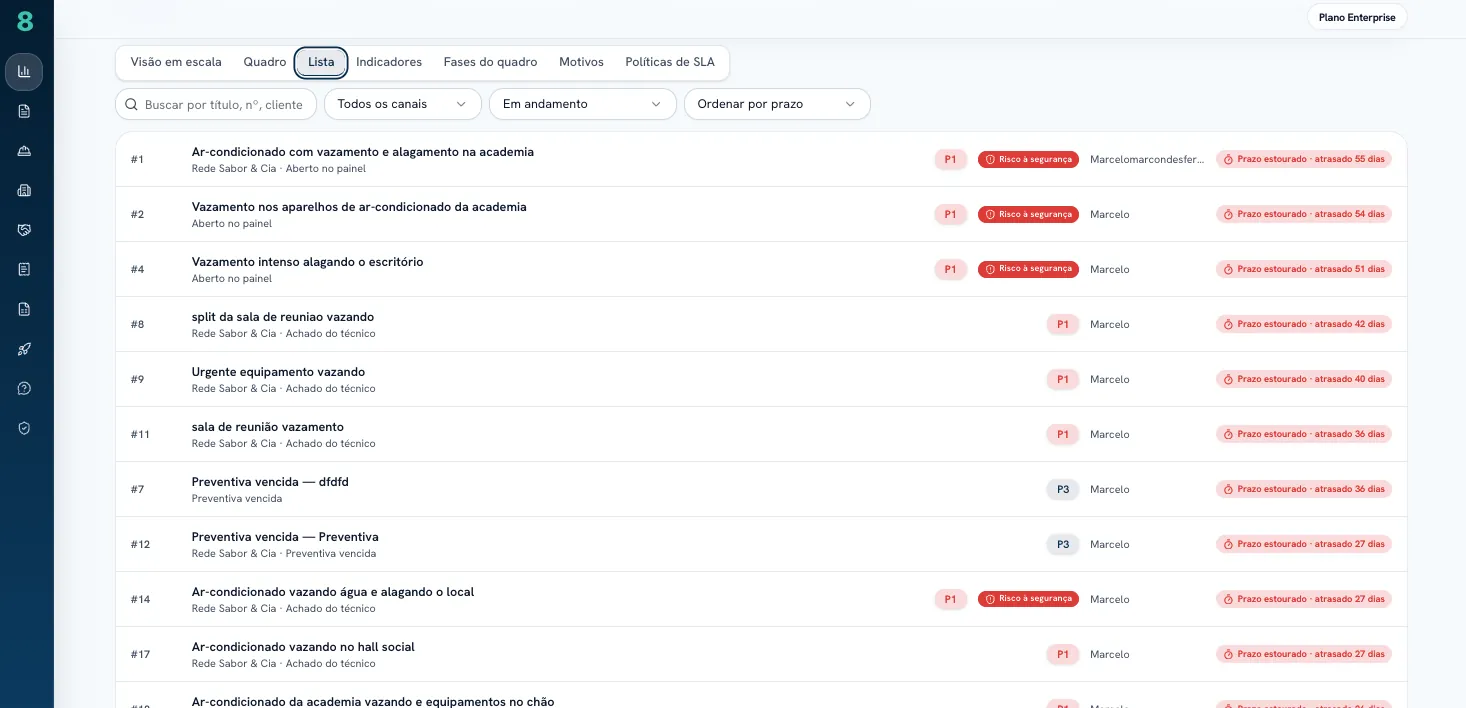Click the green 8 logo
Screen dimensions: 1466x708
(25, 21)
